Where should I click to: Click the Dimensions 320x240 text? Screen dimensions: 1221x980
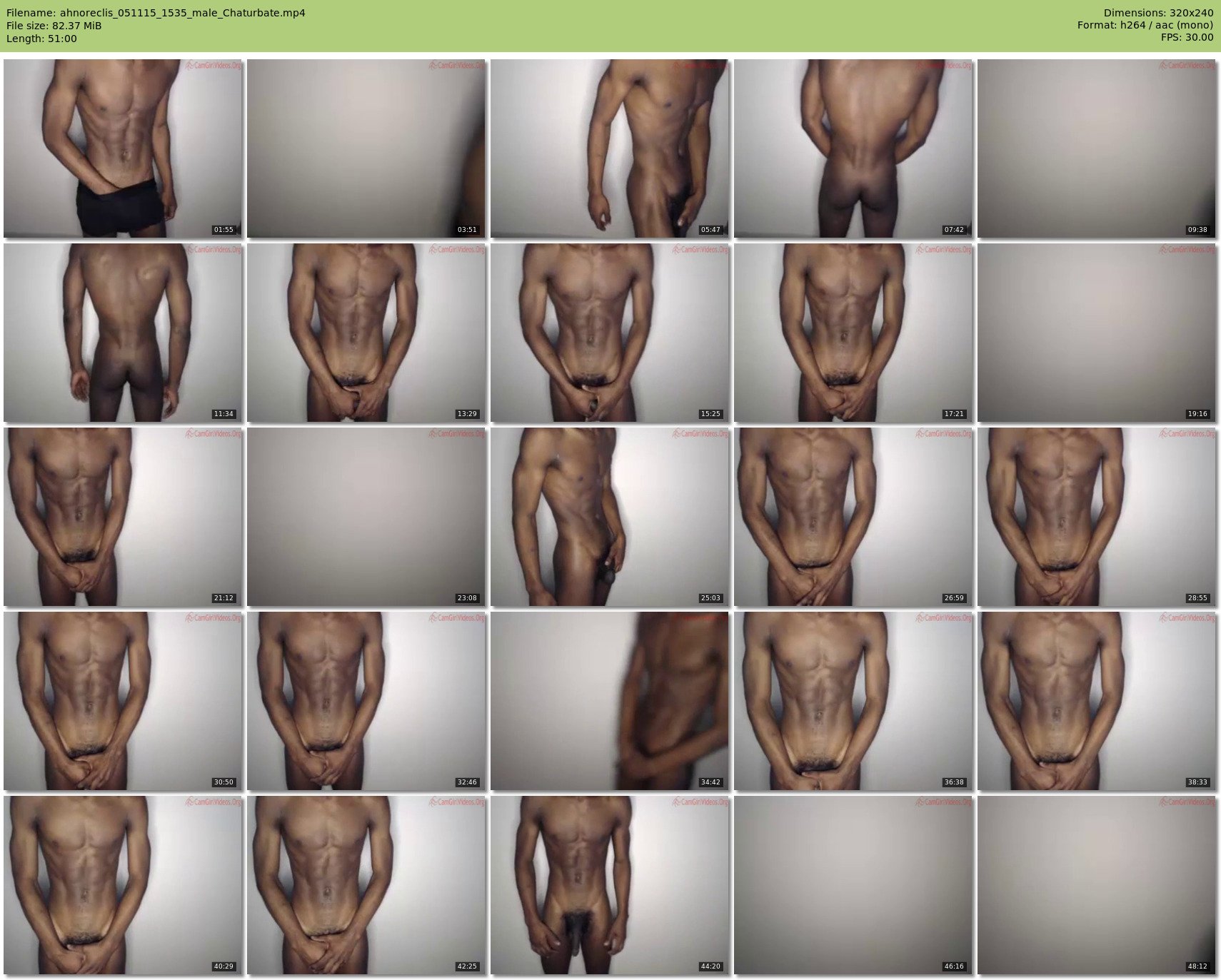click(x=1158, y=13)
